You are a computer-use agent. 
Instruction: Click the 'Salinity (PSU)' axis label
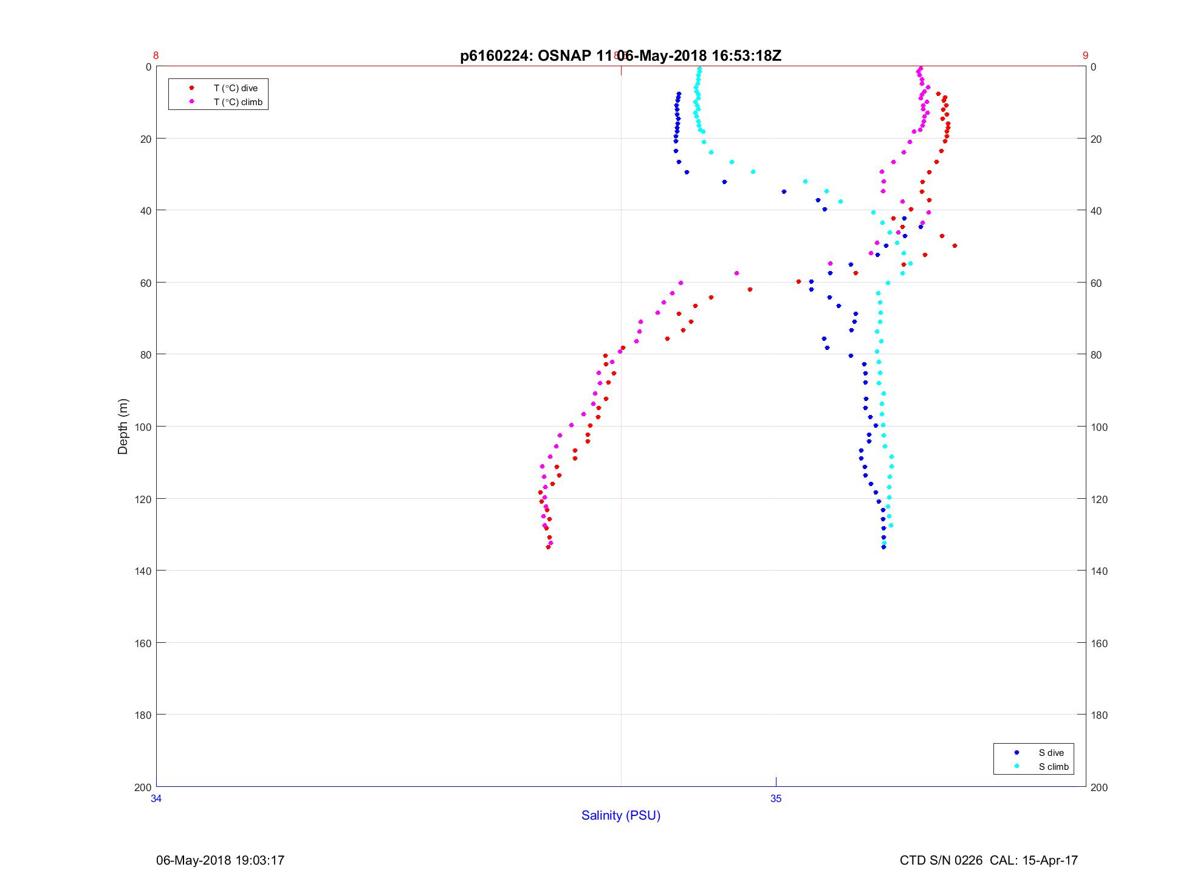621,815
